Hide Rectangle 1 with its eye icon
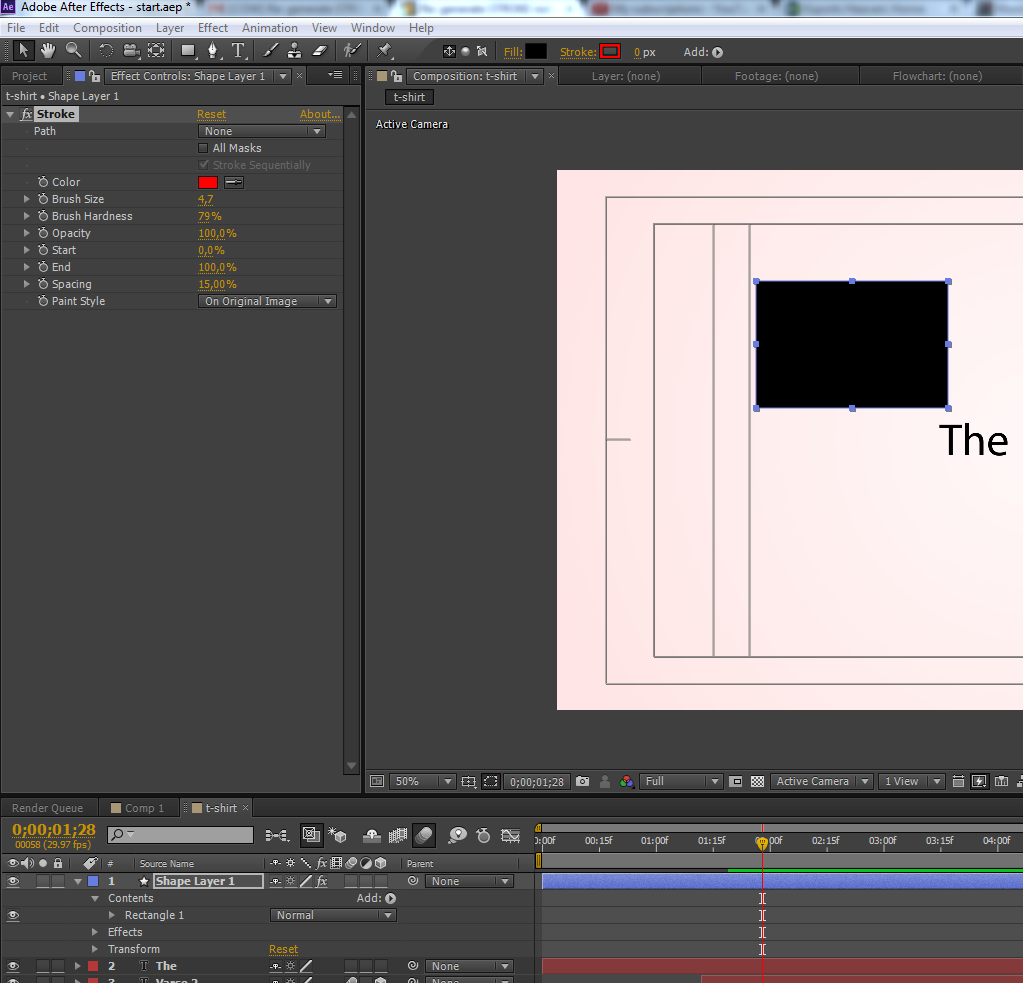The width and height of the screenshot is (1023, 983). coord(12,915)
